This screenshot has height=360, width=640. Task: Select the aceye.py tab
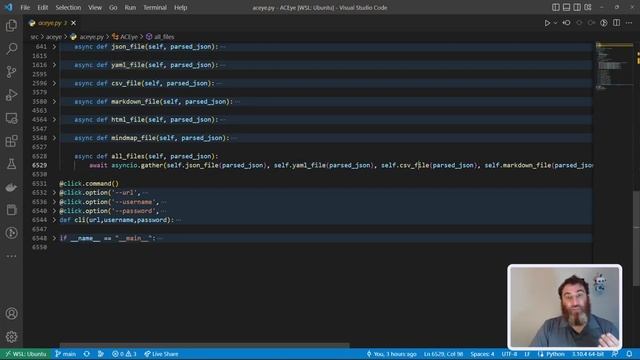coord(52,23)
